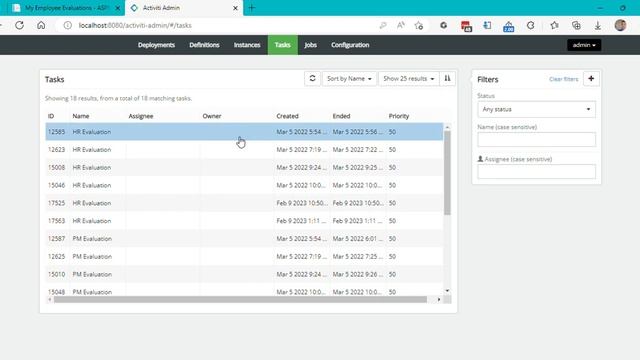This screenshot has width=640, height=360.
Task: Open the Instances tab
Action: click(247, 45)
